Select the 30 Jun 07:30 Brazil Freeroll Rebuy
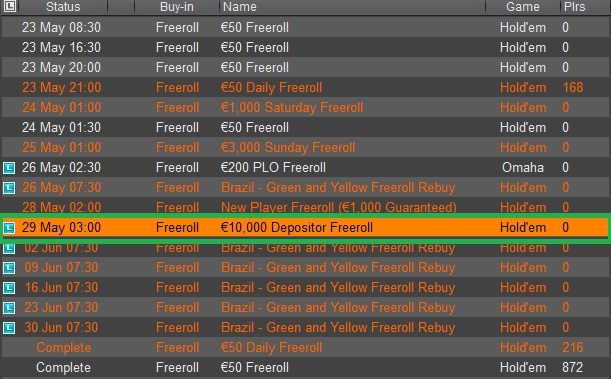 pos(306,328)
